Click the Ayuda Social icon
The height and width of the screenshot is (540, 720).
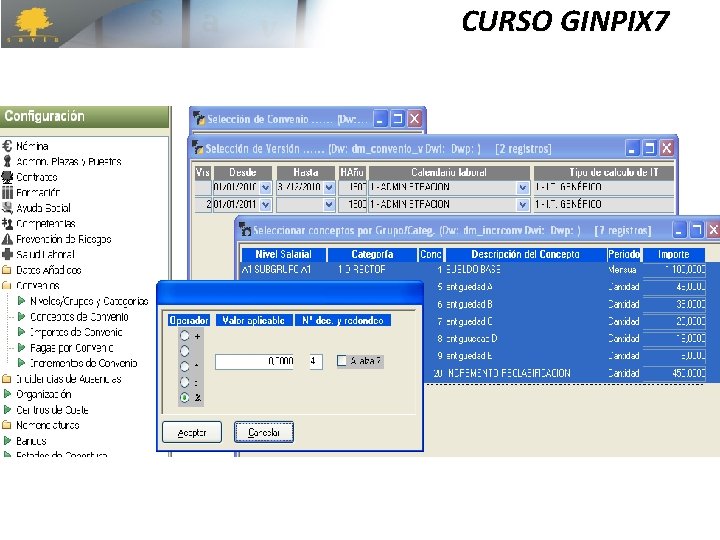(7, 208)
